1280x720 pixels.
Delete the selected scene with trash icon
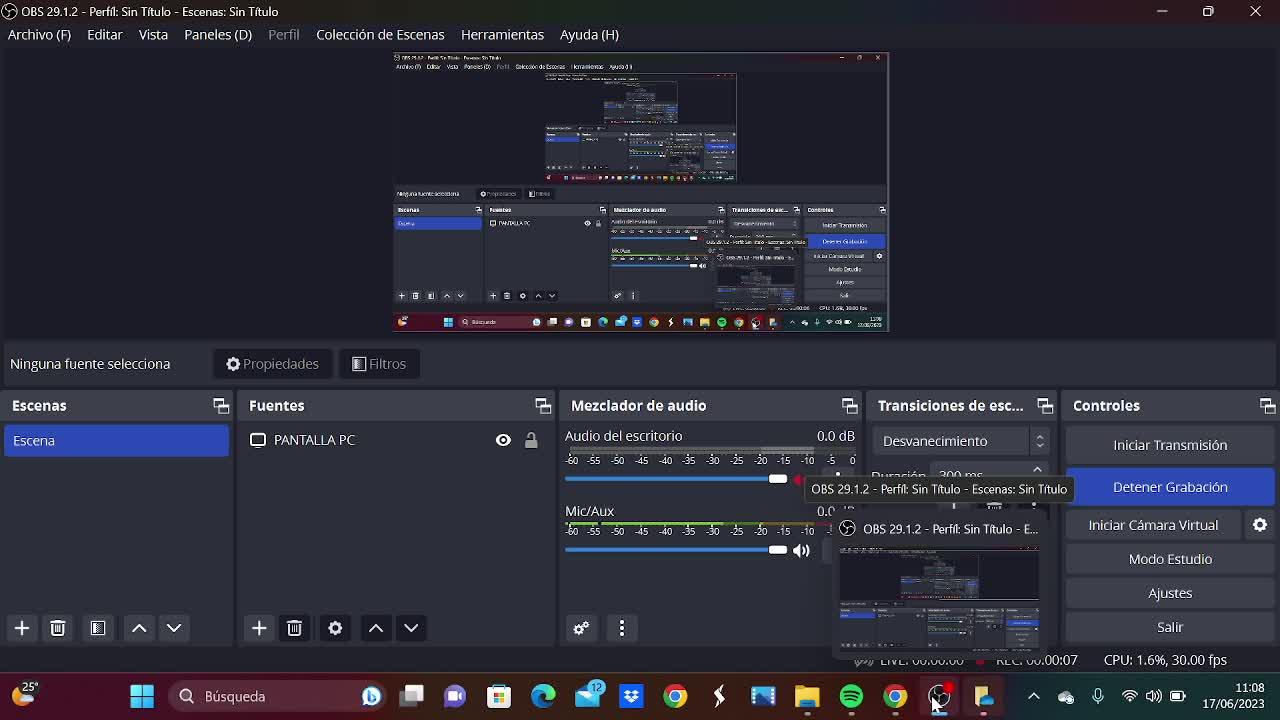click(x=58, y=628)
